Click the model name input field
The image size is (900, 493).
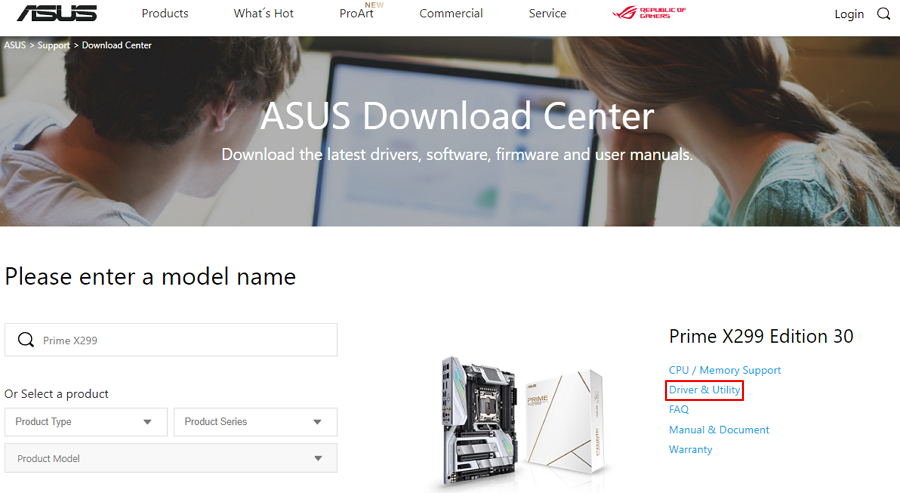171,340
